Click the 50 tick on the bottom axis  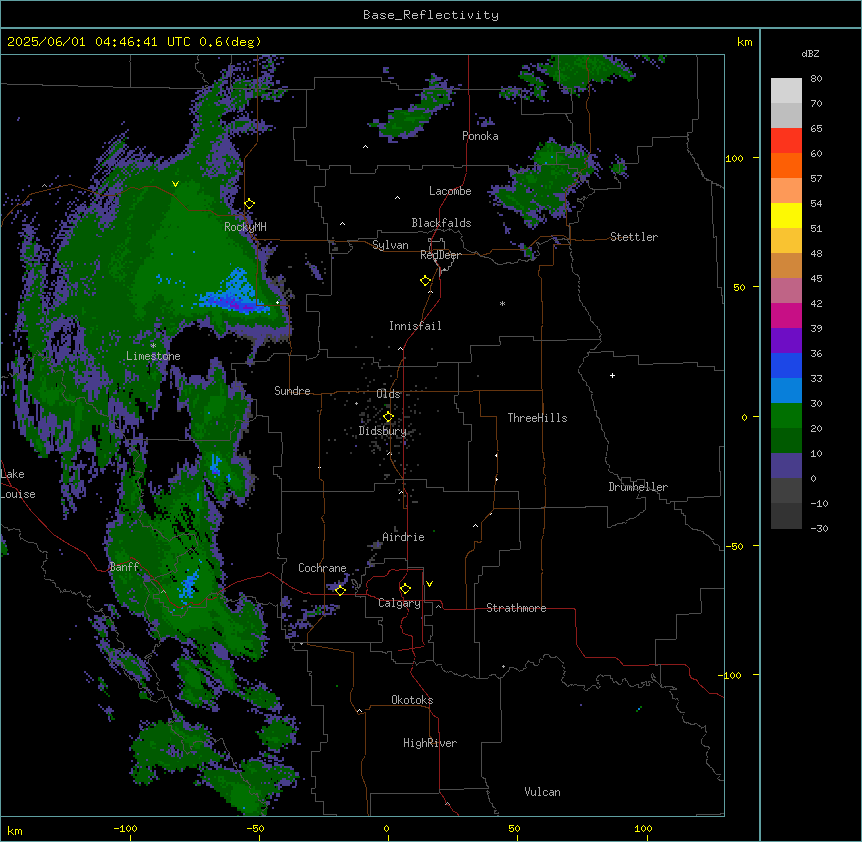[514, 828]
